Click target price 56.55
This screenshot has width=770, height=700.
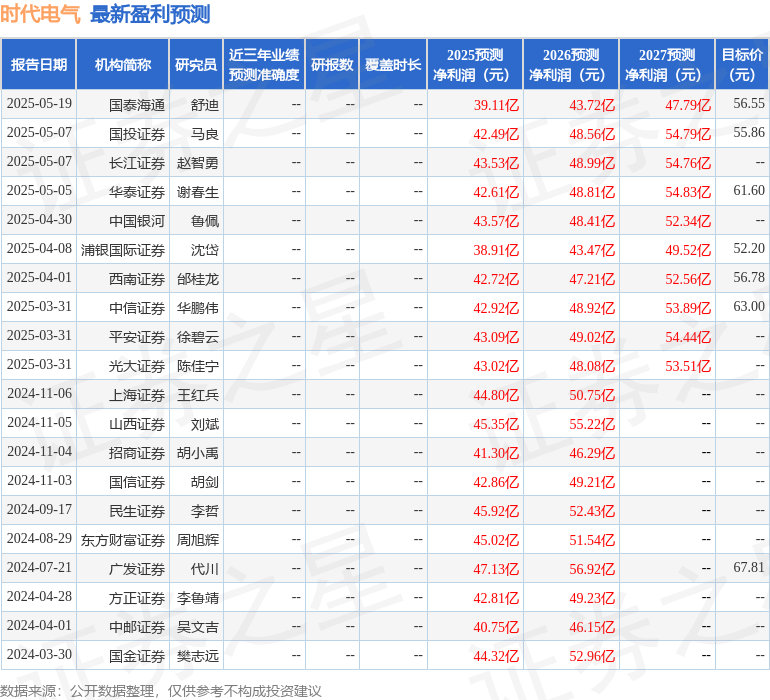pos(749,104)
